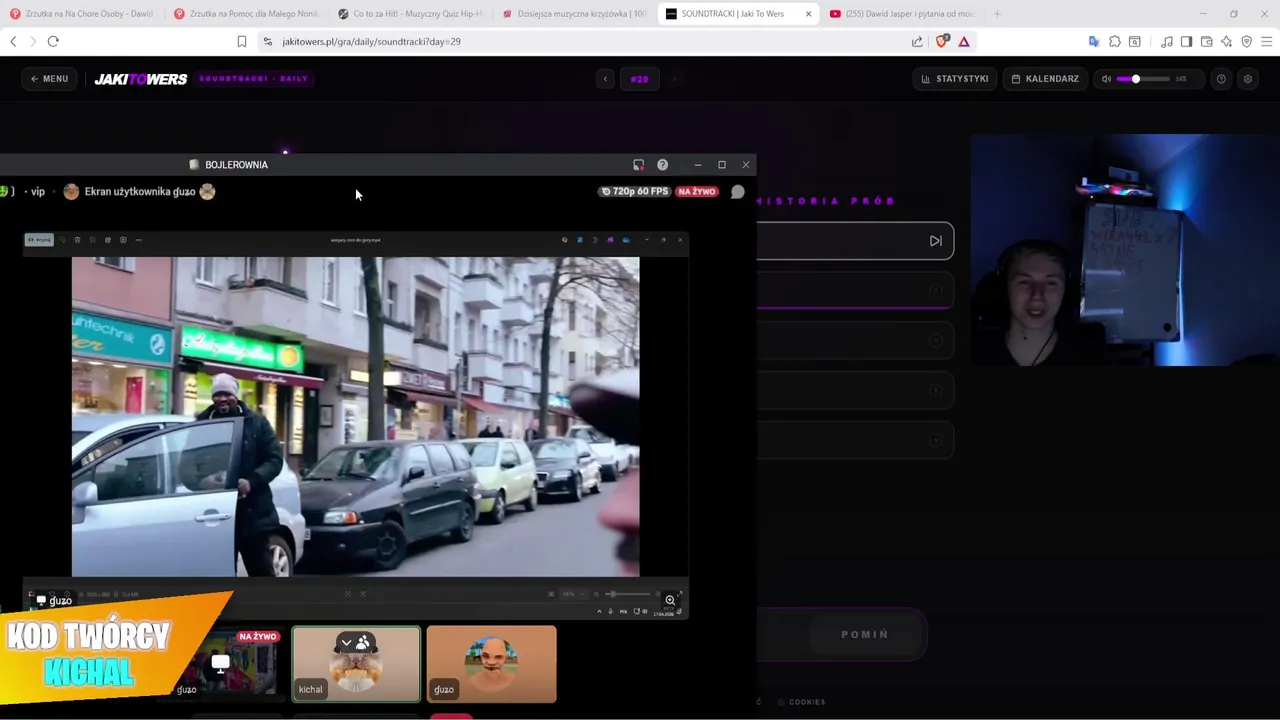Open the translate page icon

(1093, 42)
